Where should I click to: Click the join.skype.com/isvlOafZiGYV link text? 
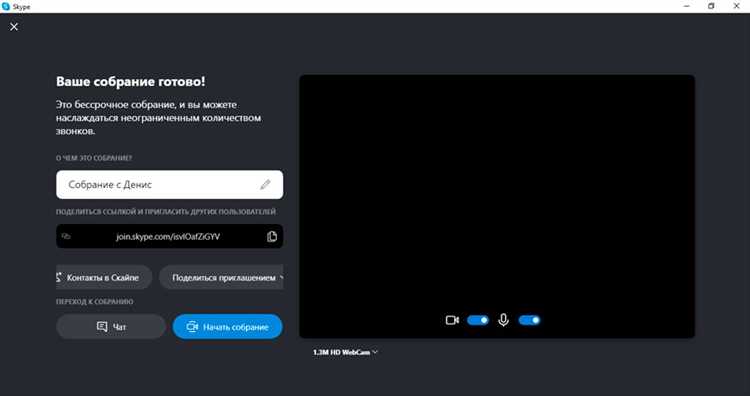(x=168, y=236)
